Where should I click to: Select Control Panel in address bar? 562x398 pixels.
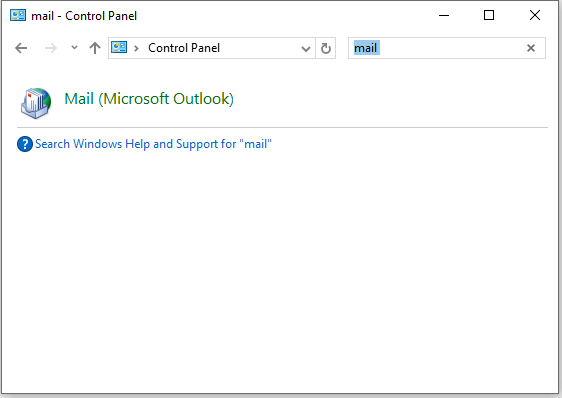click(184, 48)
